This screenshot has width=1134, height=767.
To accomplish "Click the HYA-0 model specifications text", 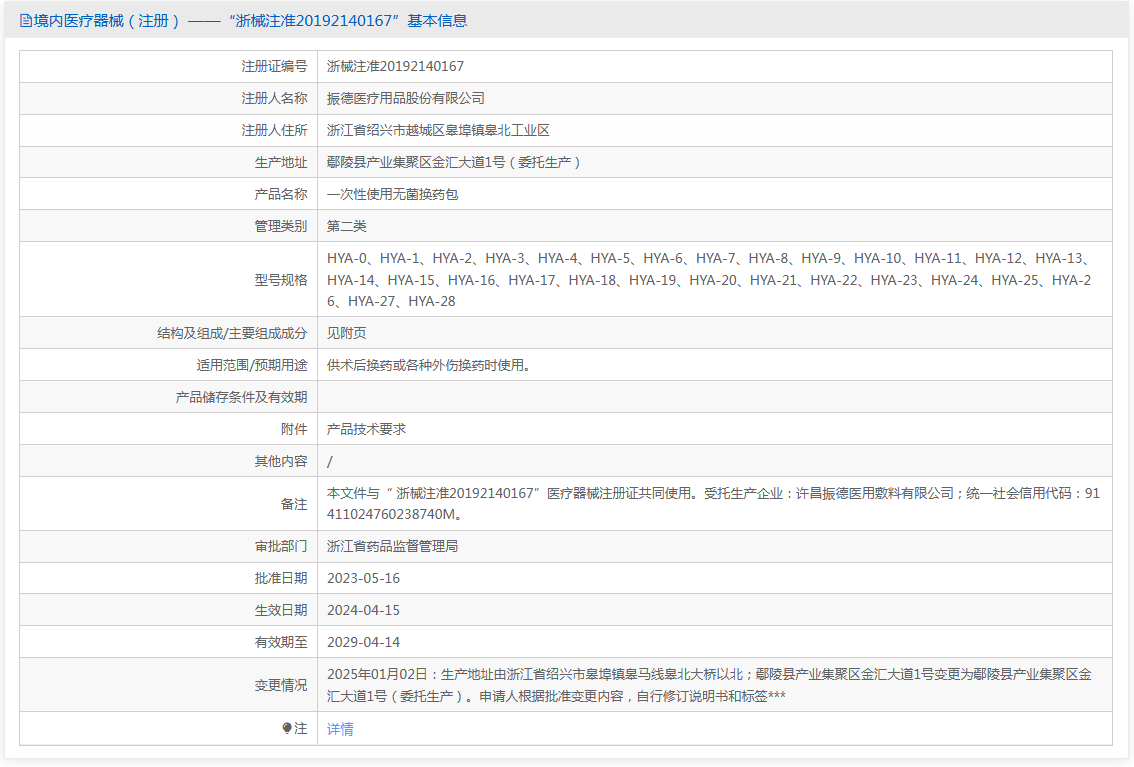I will click(709, 280).
